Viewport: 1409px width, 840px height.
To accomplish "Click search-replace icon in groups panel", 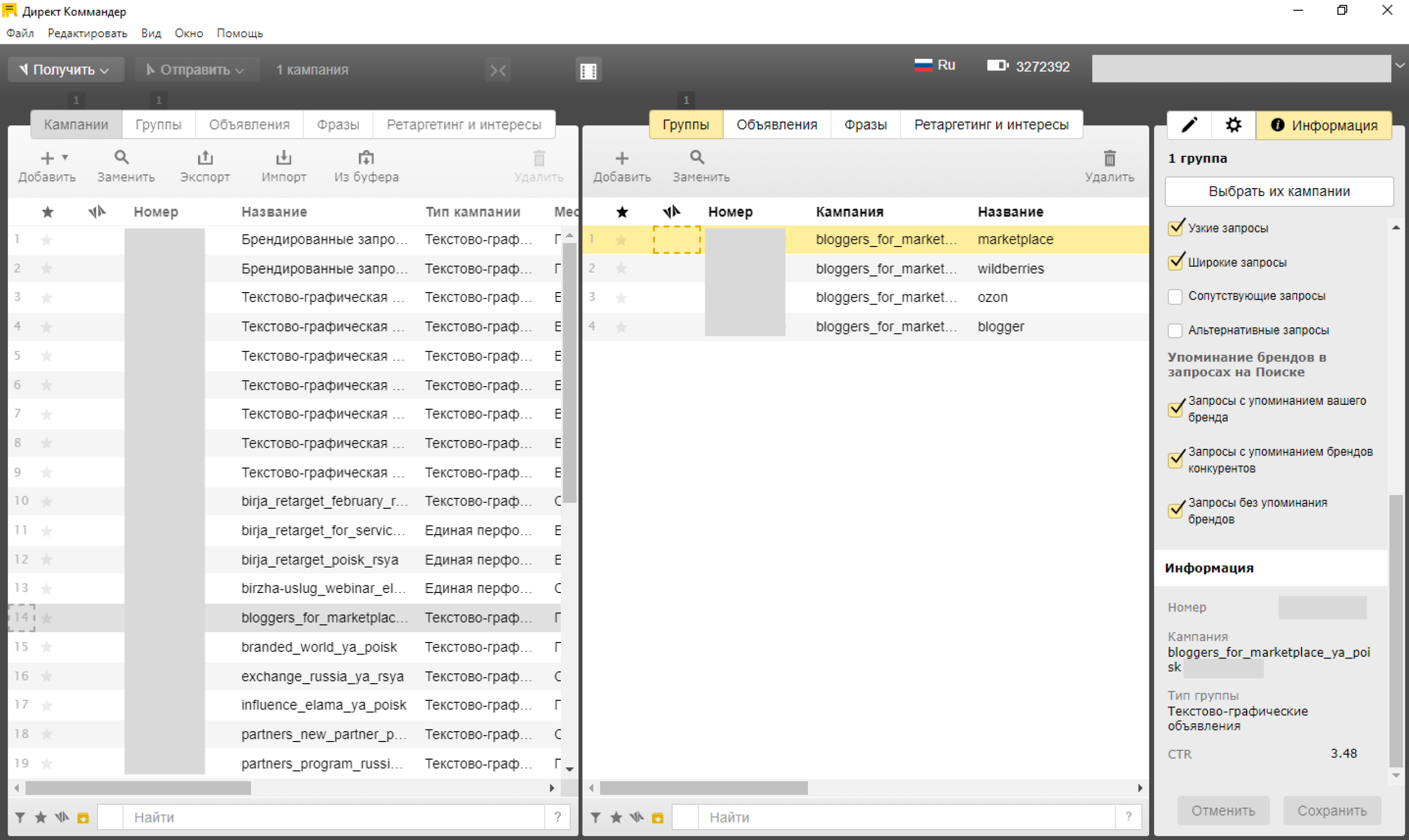I will pos(697,158).
